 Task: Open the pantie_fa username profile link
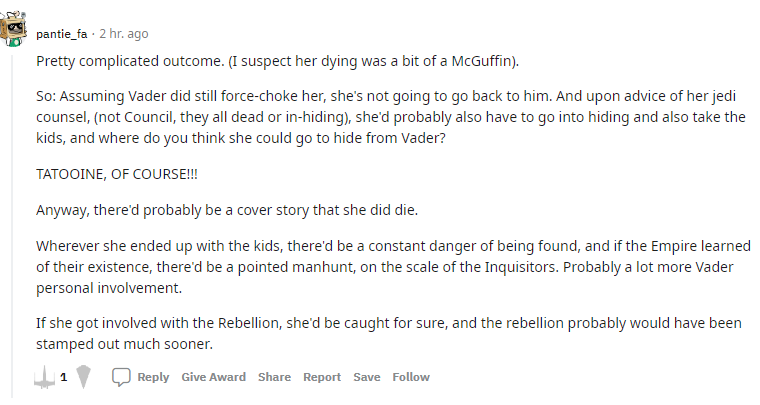(x=62, y=34)
